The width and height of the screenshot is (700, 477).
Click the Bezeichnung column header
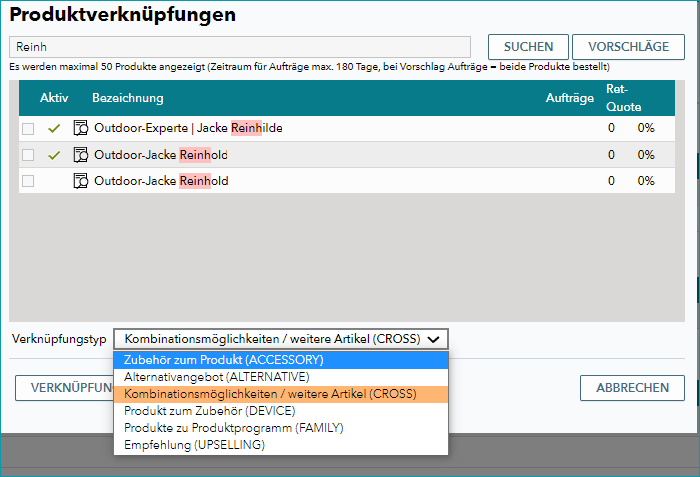pyautogui.click(x=128, y=98)
